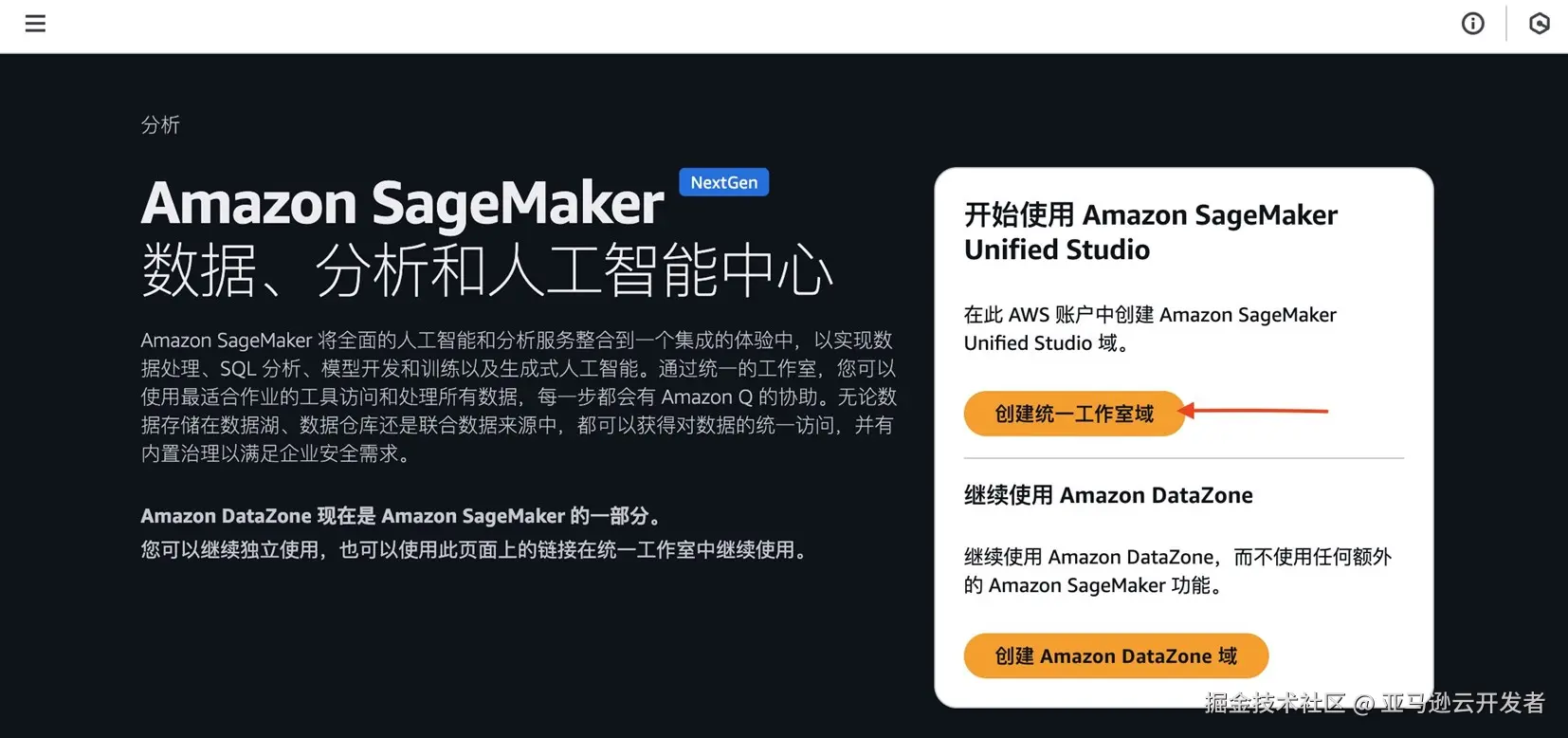This screenshot has width=1568, height=738.
Task: Click the vertical separator between top-right icons
Action: [1506, 24]
